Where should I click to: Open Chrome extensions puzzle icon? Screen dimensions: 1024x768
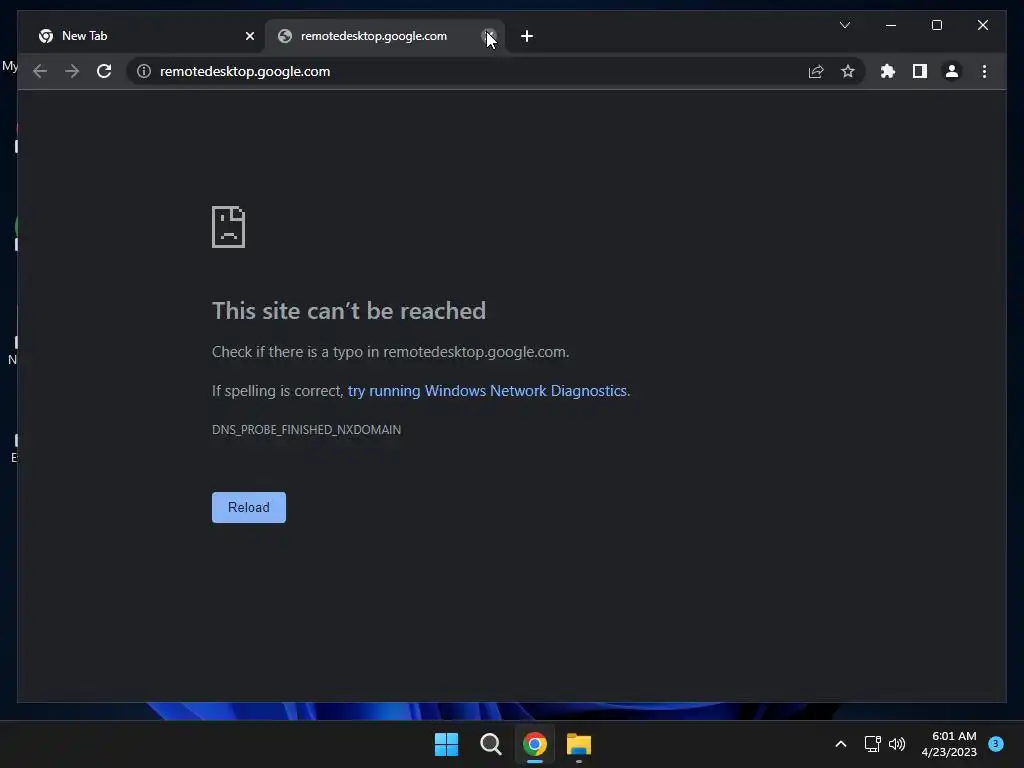888,71
